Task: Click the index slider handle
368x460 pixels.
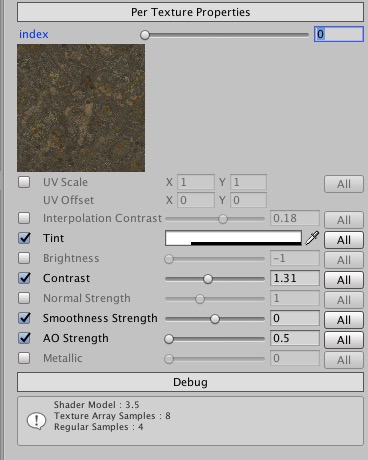Action: [145, 35]
